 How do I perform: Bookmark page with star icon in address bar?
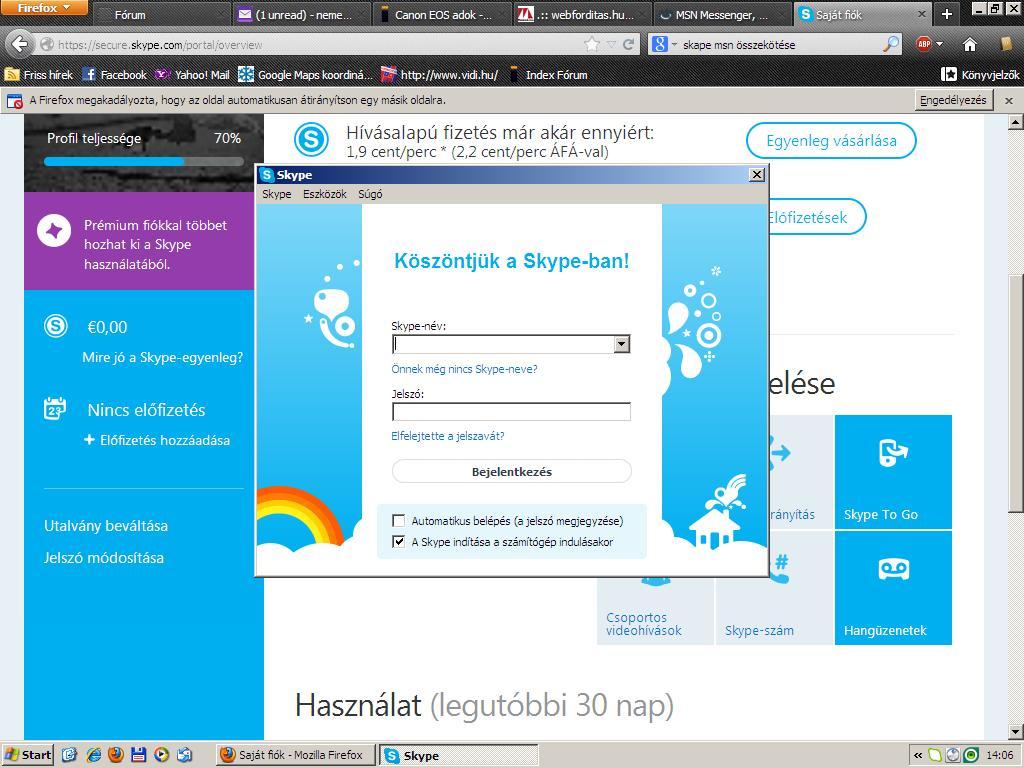tap(592, 44)
